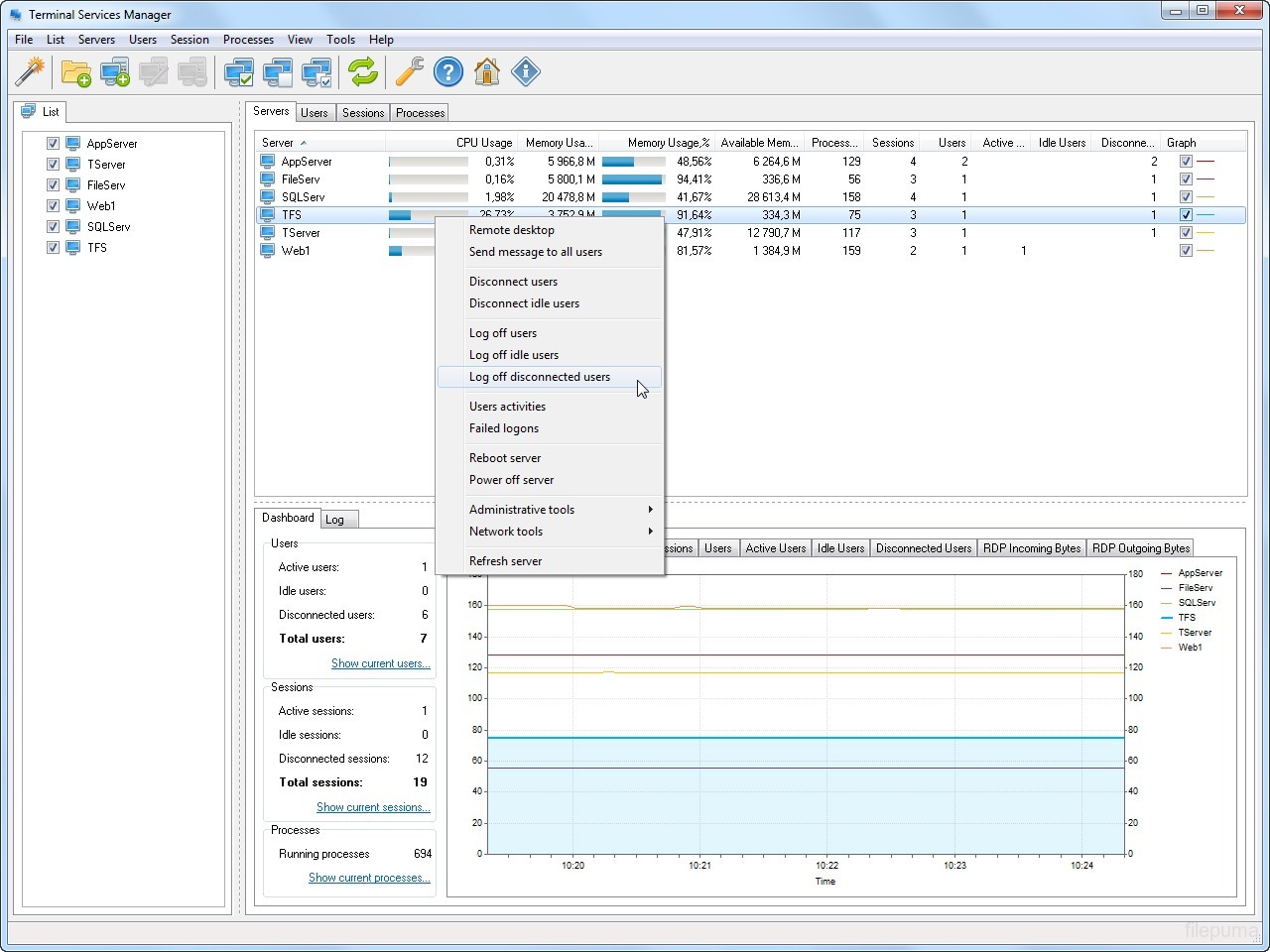
Task: Select Log off disconnected users menu entry
Action: click(540, 377)
